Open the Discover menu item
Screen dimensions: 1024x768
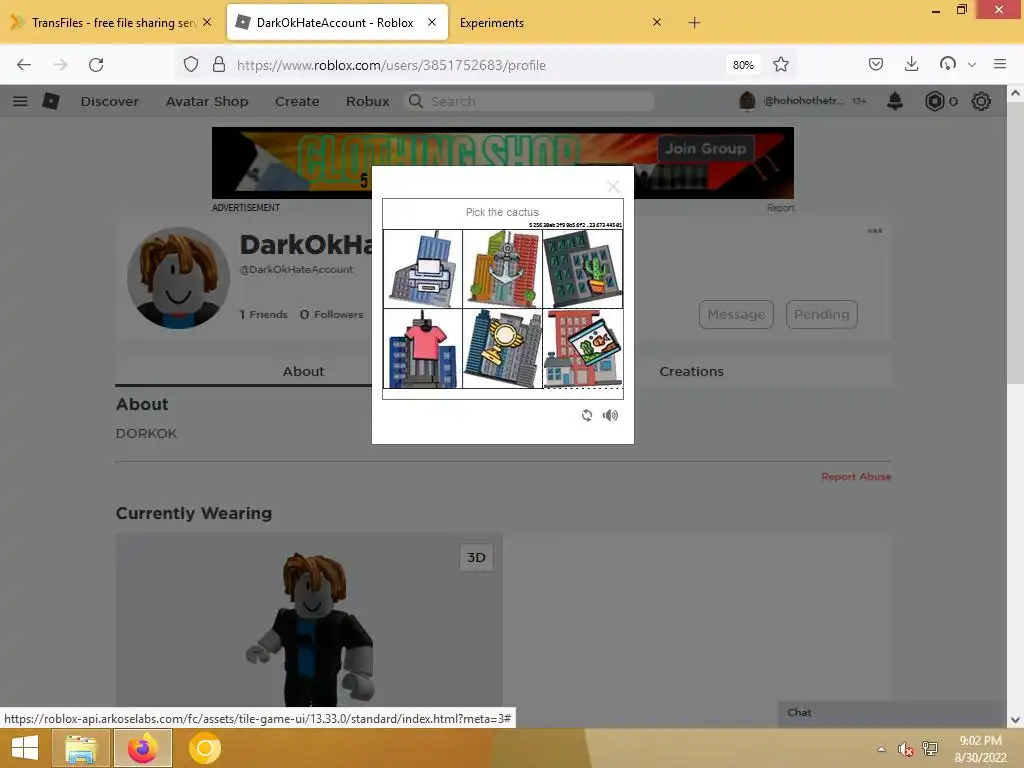click(109, 101)
